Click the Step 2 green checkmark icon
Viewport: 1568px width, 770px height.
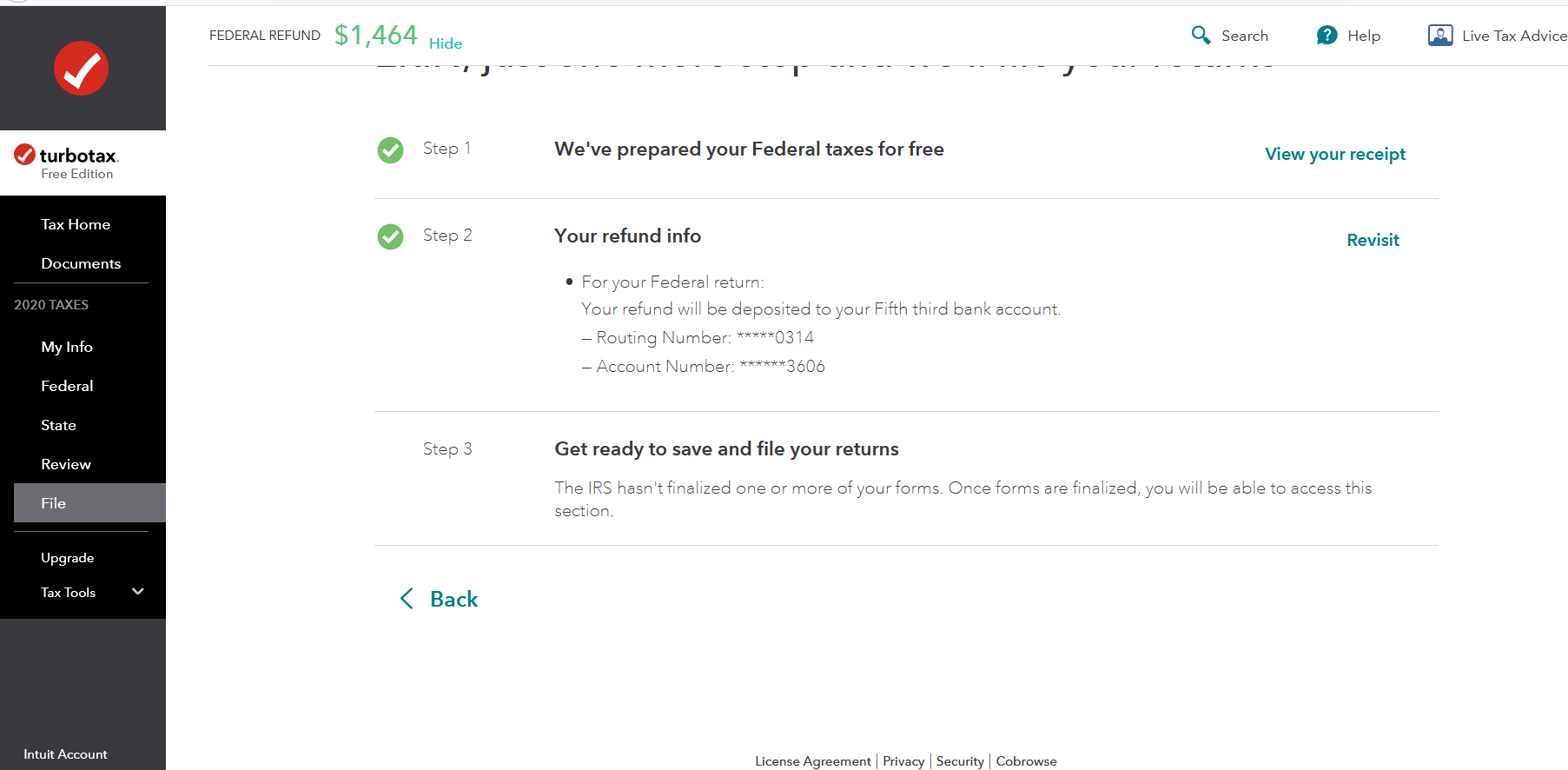(x=390, y=236)
